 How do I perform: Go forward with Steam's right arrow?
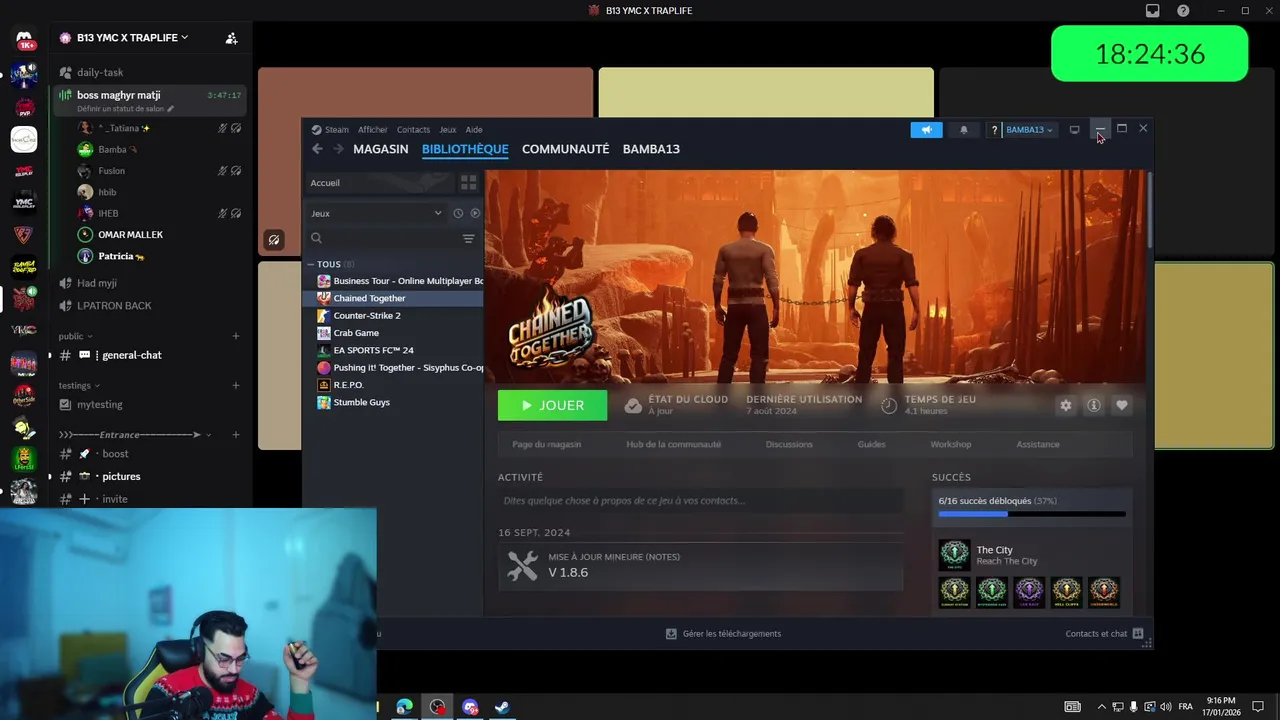click(338, 149)
